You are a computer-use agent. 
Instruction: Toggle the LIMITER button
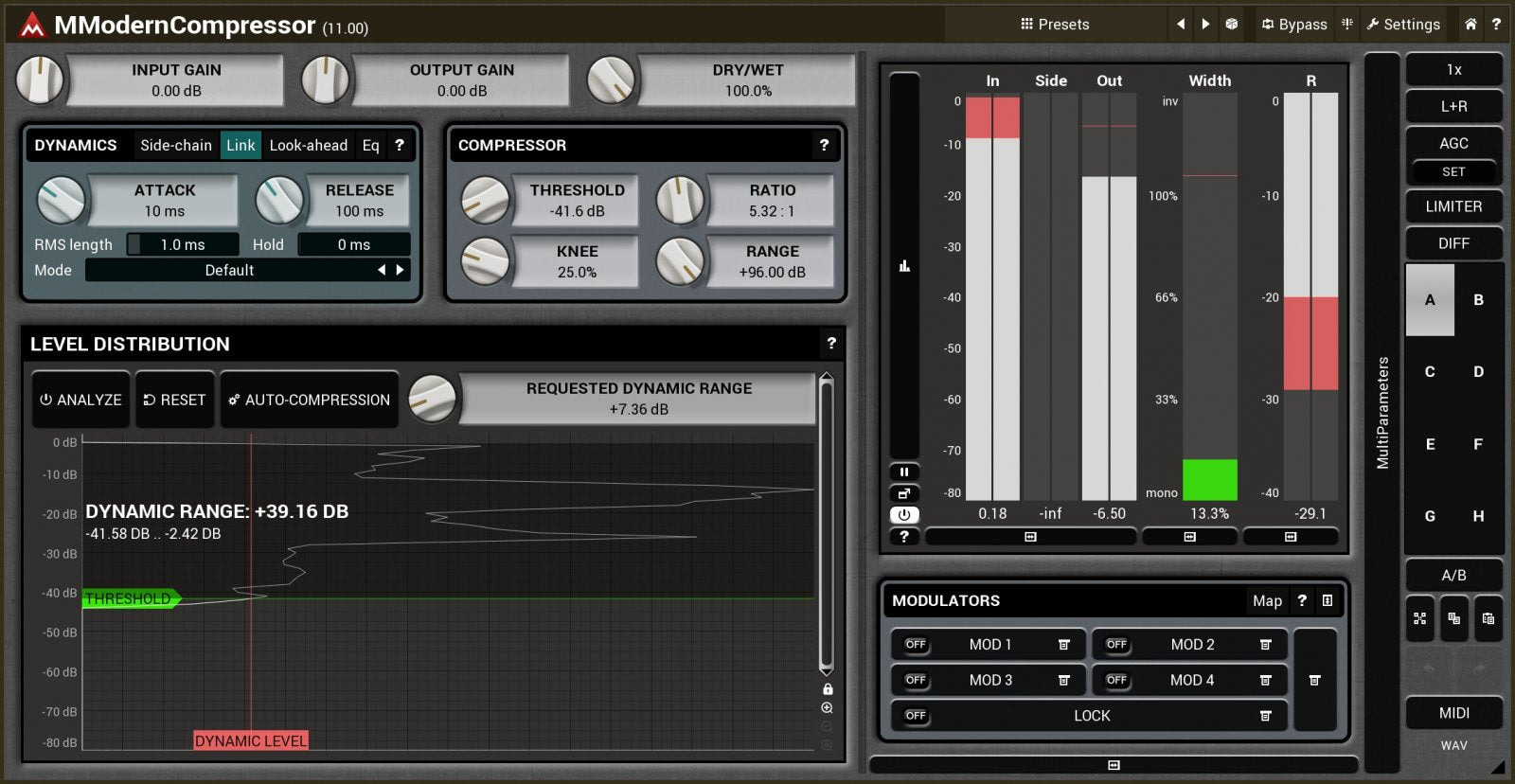pyautogui.click(x=1453, y=206)
